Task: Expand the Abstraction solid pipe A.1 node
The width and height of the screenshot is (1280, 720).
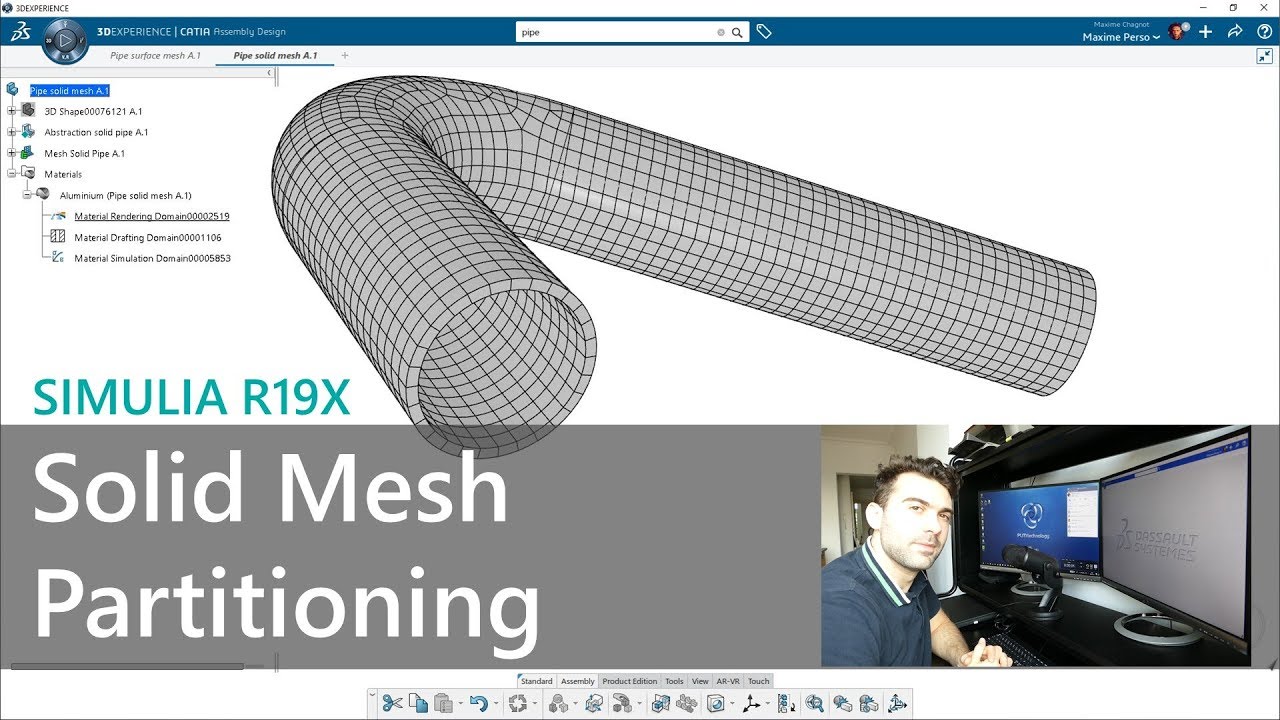Action: coord(12,132)
